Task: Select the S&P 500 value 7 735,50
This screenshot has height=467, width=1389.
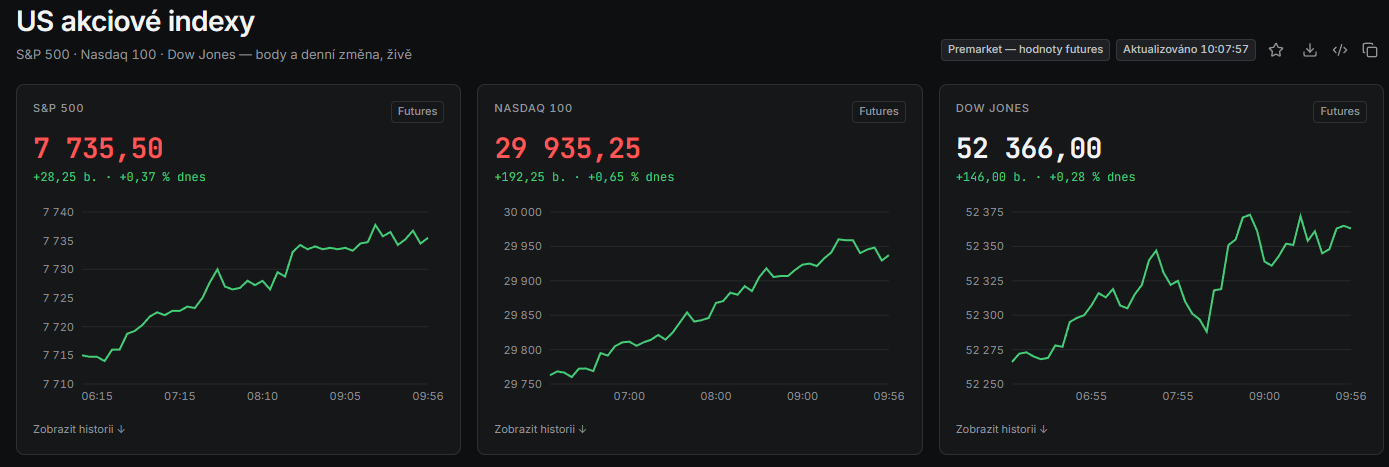Action: [98, 149]
